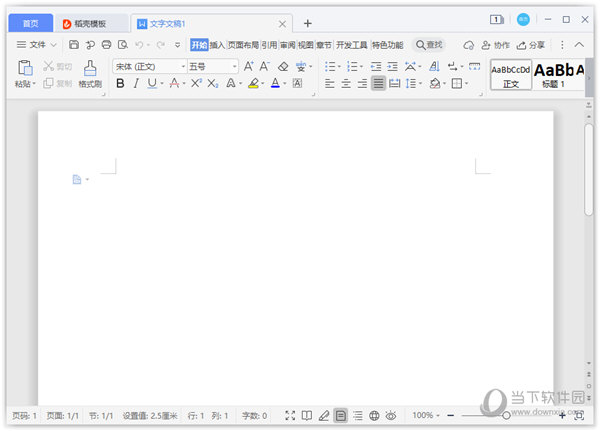Image resolution: width=600 pixels, height=431 pixels.
Task: Switch to web layout view globe icon
Action: click(374, 415)
